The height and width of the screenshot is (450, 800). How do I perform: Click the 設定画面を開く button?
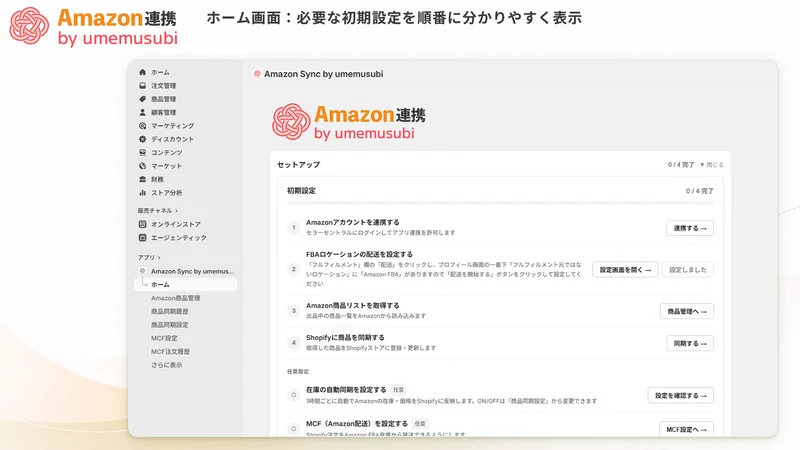click(625, 269)
